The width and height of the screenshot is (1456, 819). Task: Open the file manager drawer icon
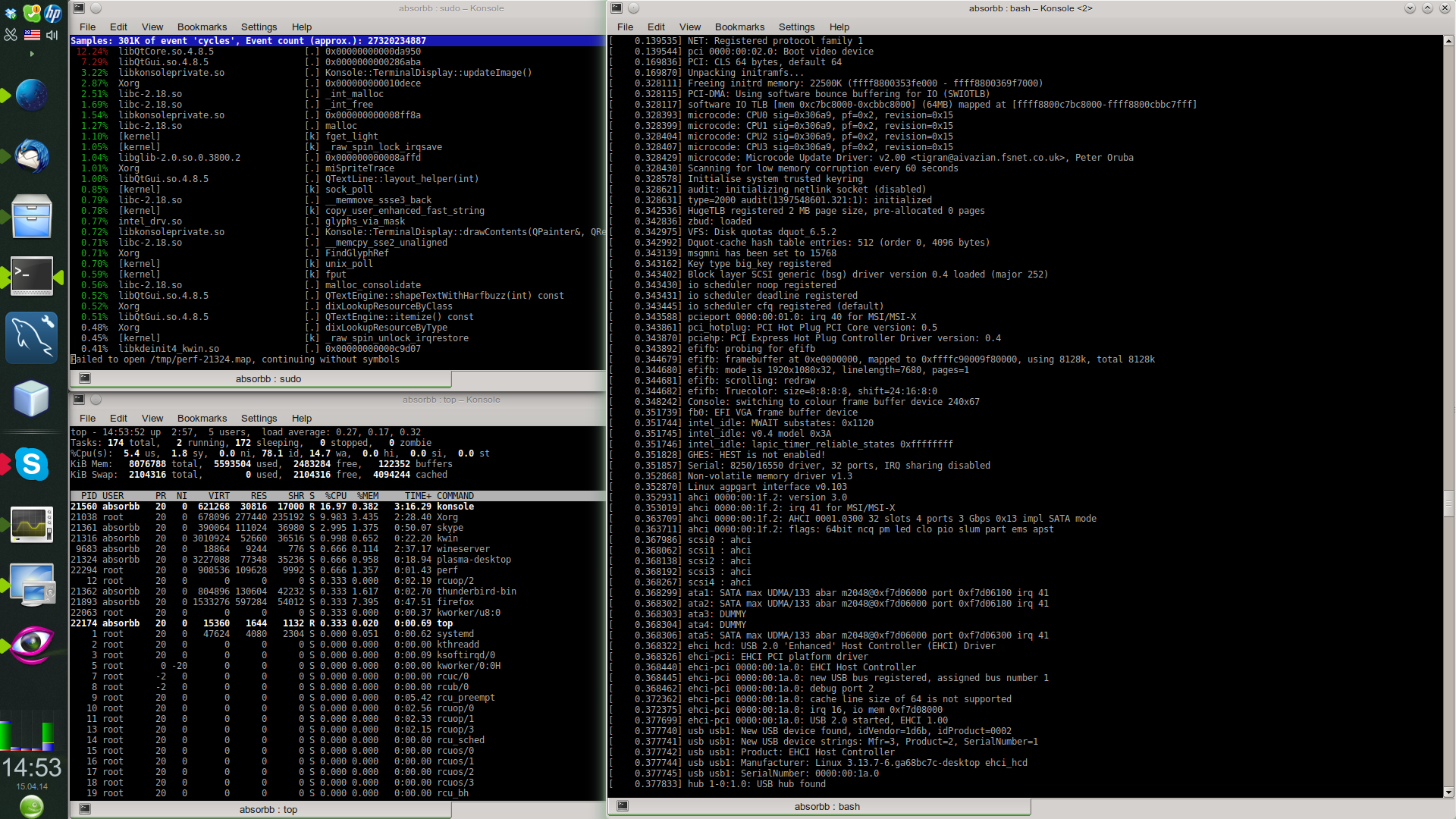[32, 217]
